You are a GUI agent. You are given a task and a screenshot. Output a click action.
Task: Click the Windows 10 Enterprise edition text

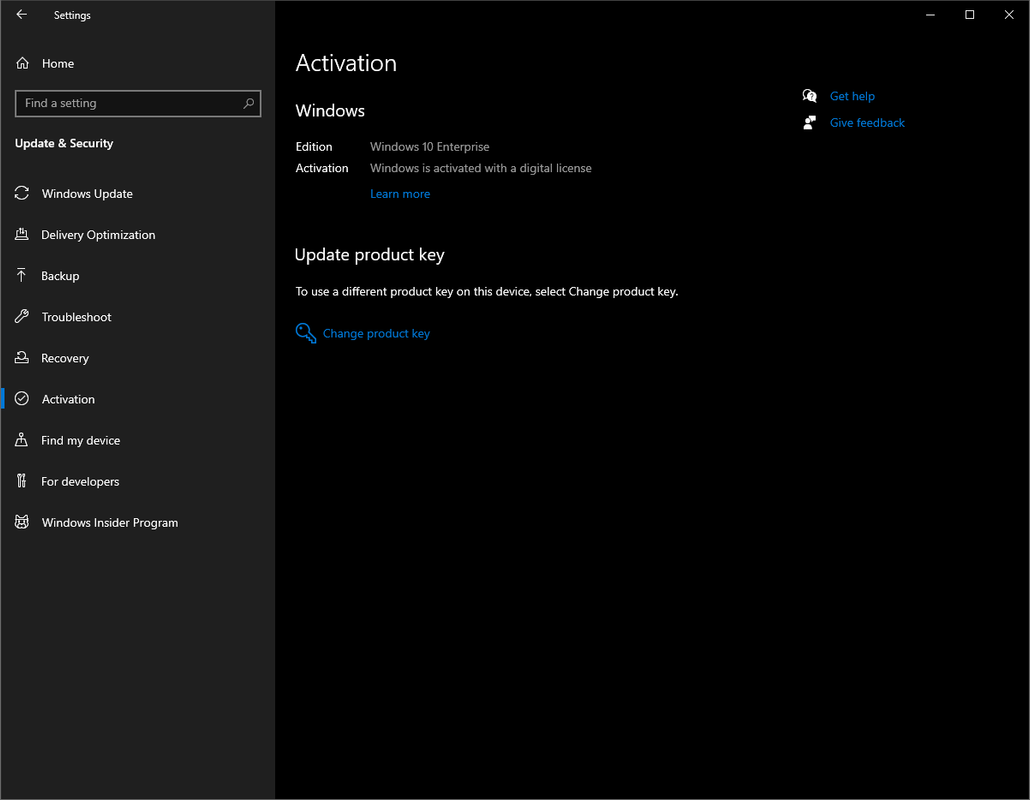tap(430, 146)
